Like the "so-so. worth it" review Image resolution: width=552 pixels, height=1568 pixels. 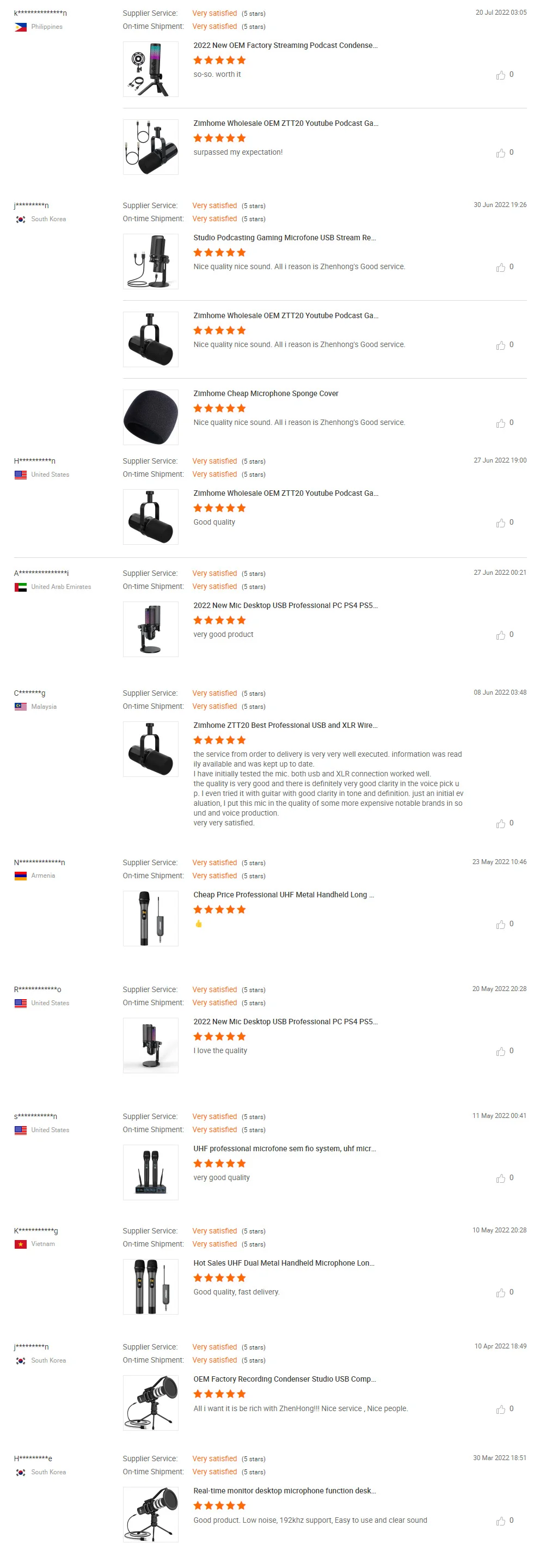pos(500,76)
